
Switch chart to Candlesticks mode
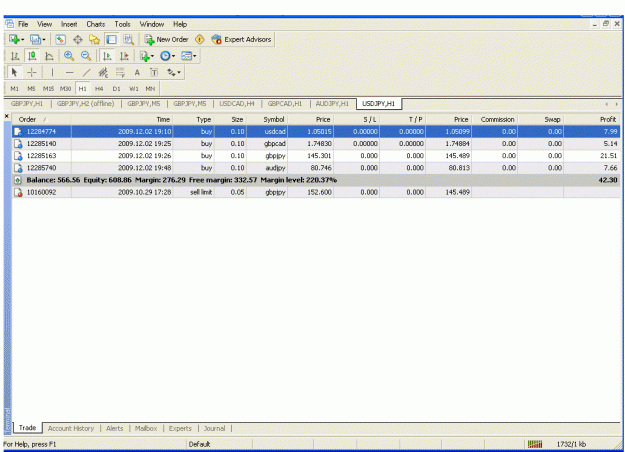[x=32, y=56]
